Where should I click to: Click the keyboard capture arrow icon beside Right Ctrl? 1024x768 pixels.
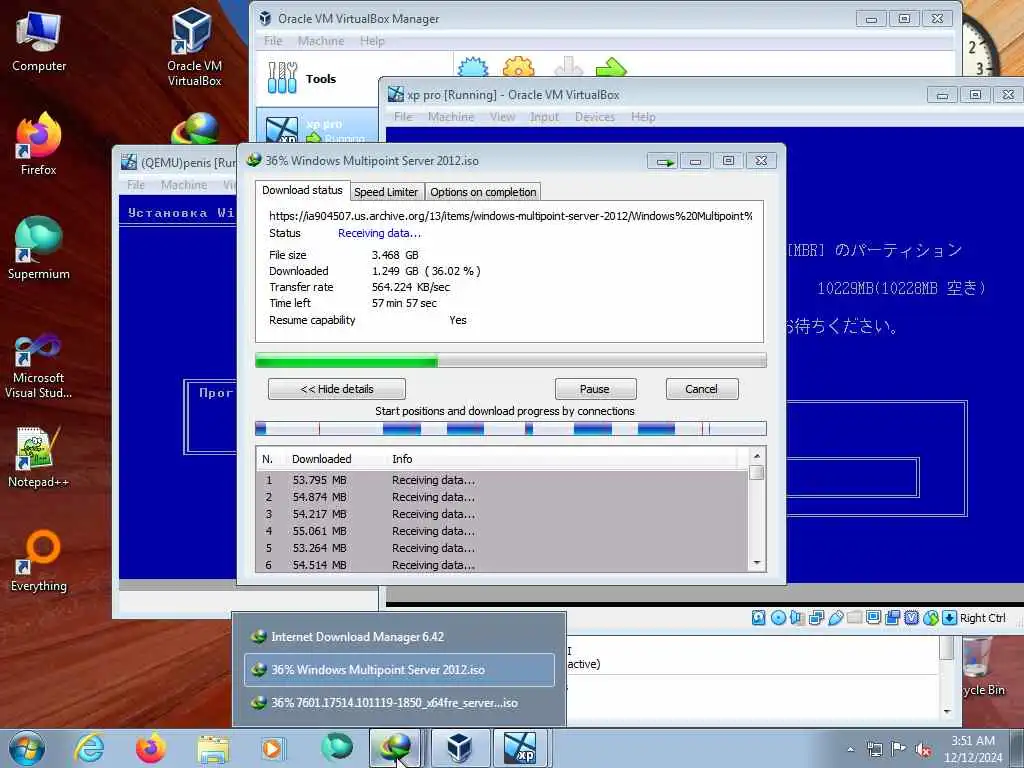(x=950, y=618)
